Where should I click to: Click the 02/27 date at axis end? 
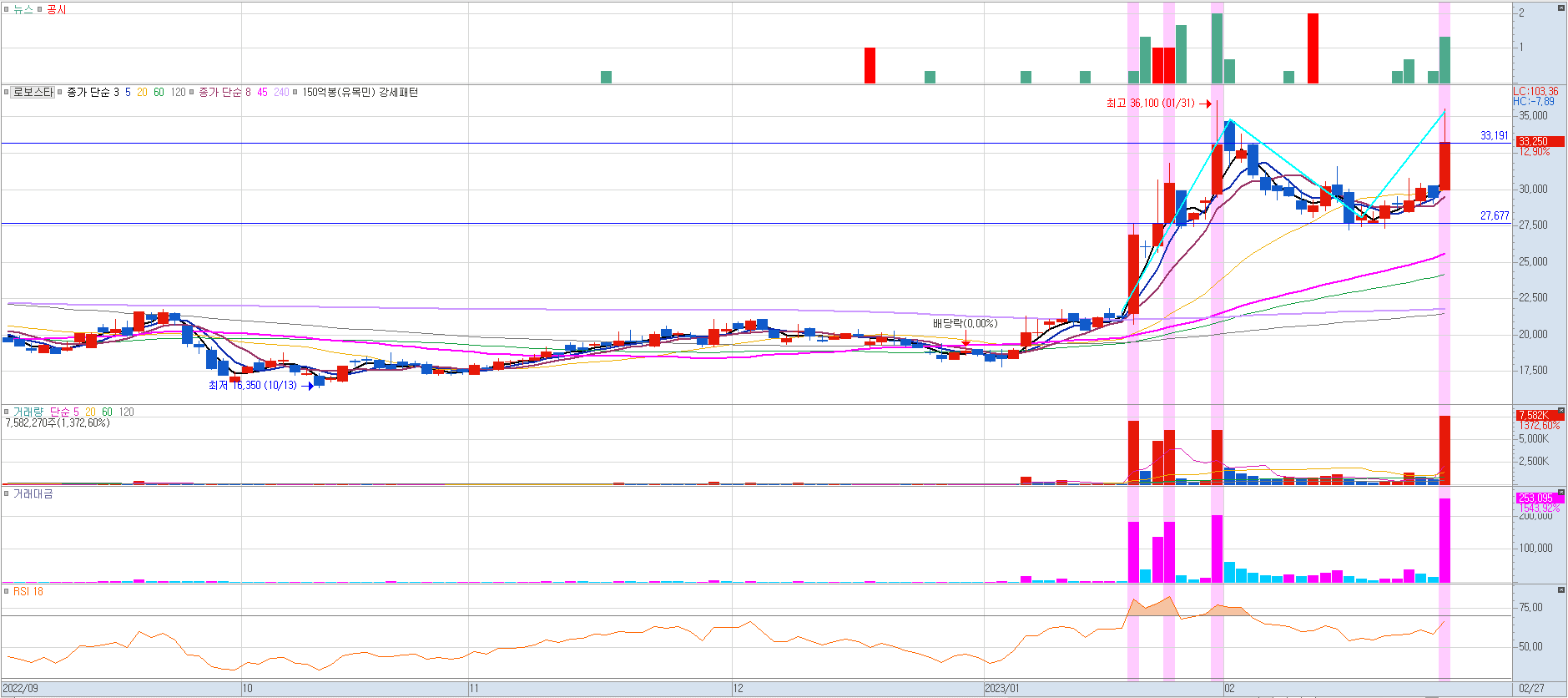click(1532, 689)
